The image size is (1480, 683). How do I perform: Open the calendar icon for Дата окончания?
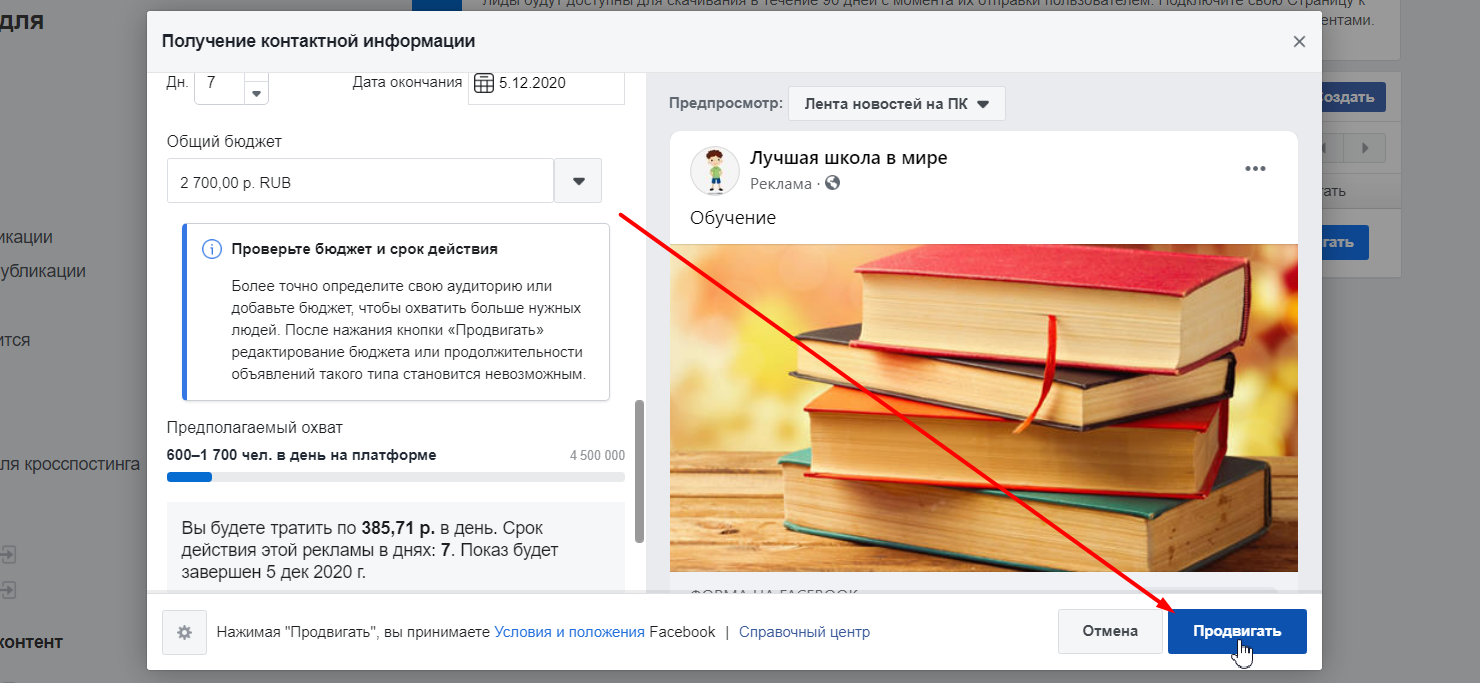(484, 83)
